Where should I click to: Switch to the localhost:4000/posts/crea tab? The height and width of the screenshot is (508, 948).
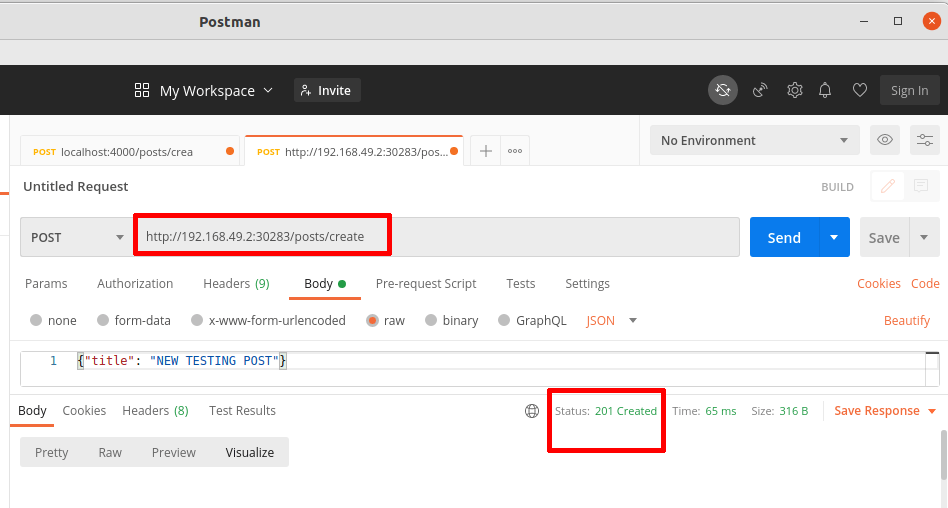coord(130,151)
